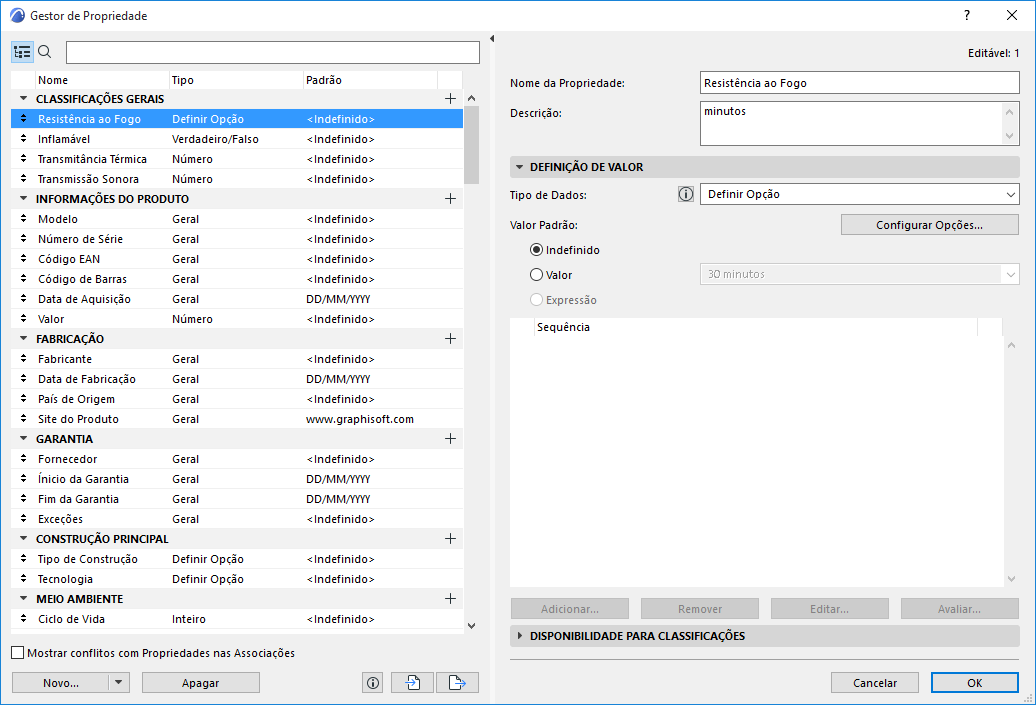Screen dimensions: 1036x705
Task: Open the Novo button dropdown arrow
Action: click(119, 683)
